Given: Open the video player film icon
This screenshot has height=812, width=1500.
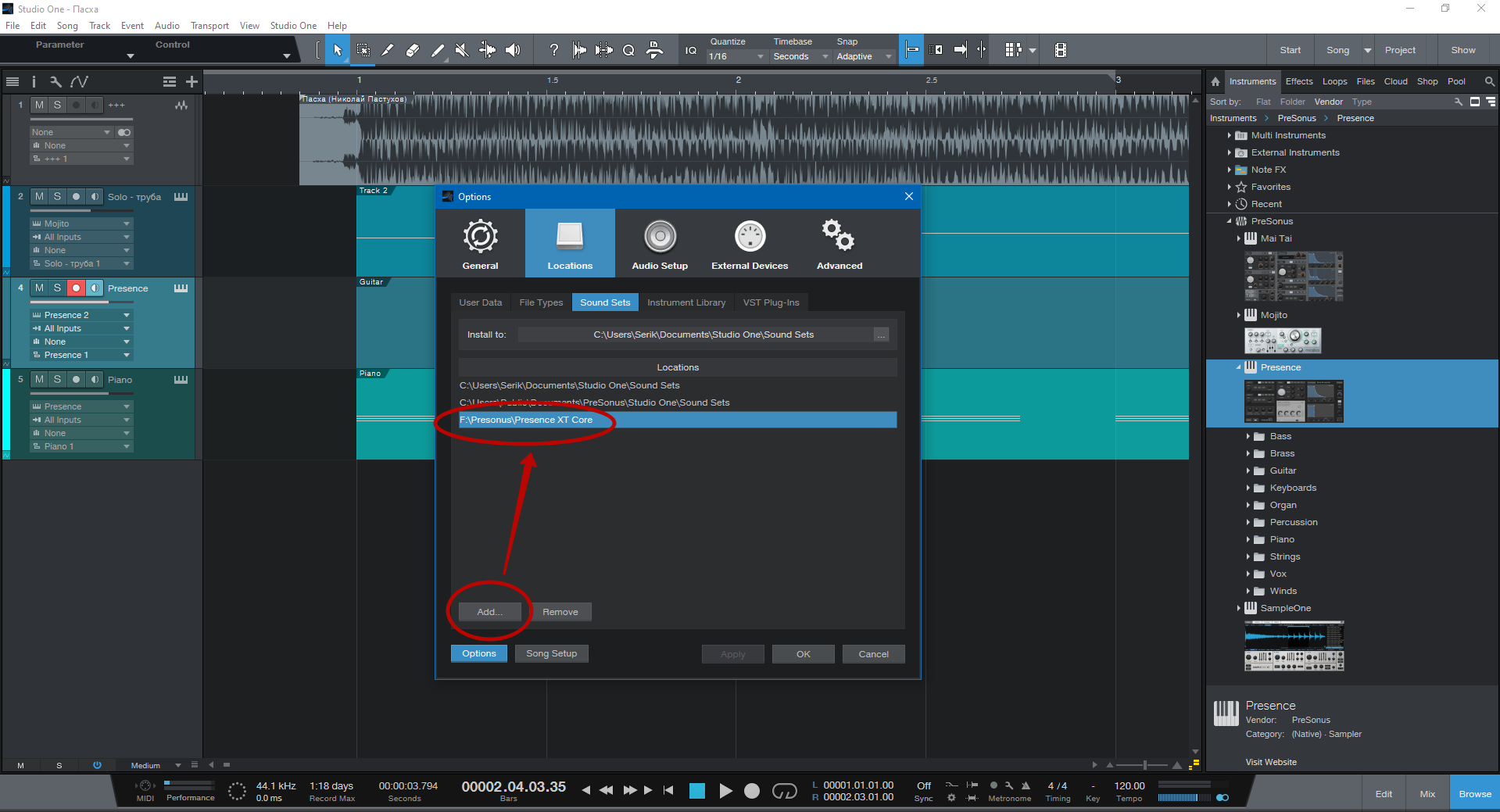Looking at the screenshot, I should coord(1060,50).
